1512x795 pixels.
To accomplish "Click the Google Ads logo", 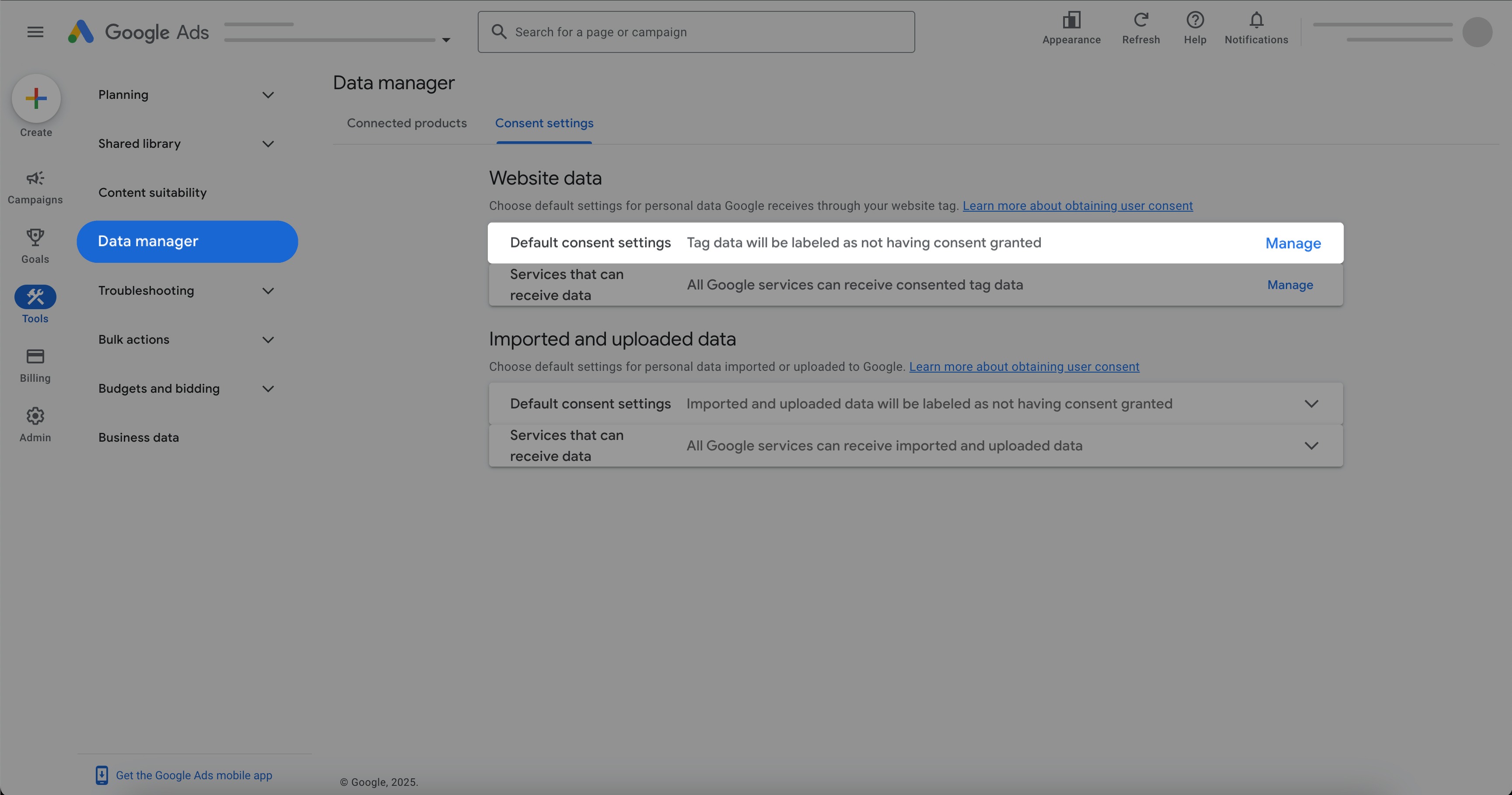I will click(139, 31).
